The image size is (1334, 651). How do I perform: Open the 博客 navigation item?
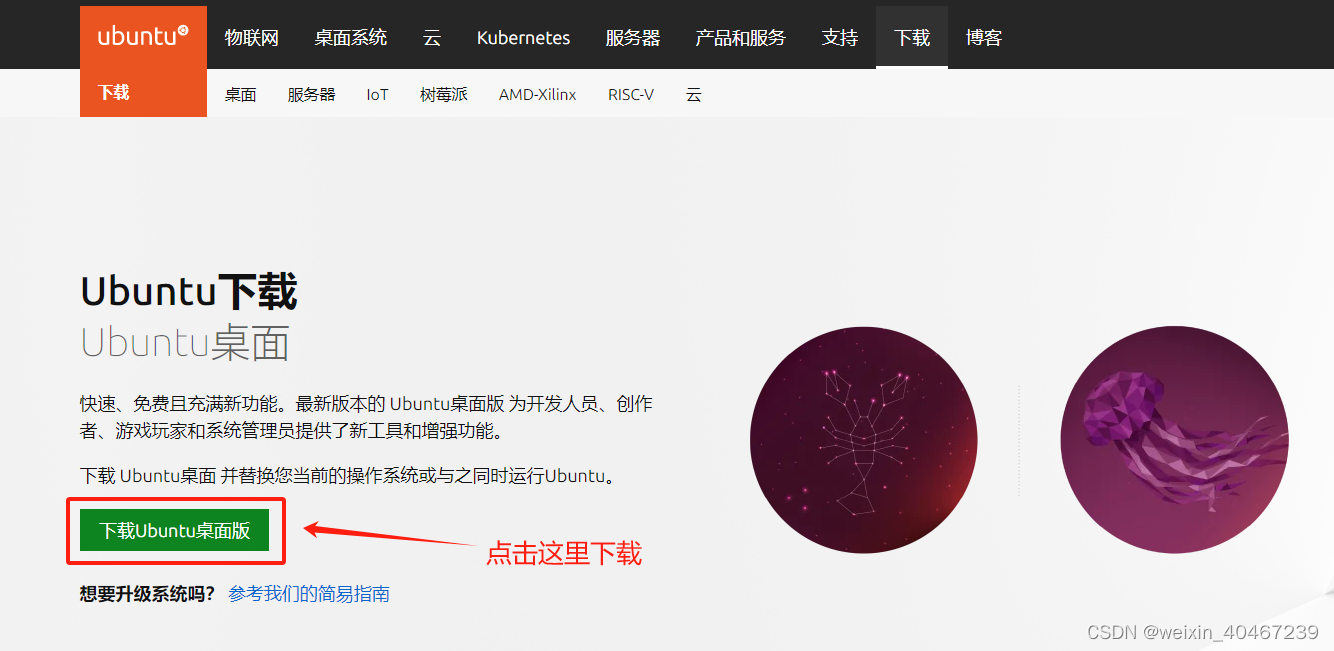(x=984, y=38)
